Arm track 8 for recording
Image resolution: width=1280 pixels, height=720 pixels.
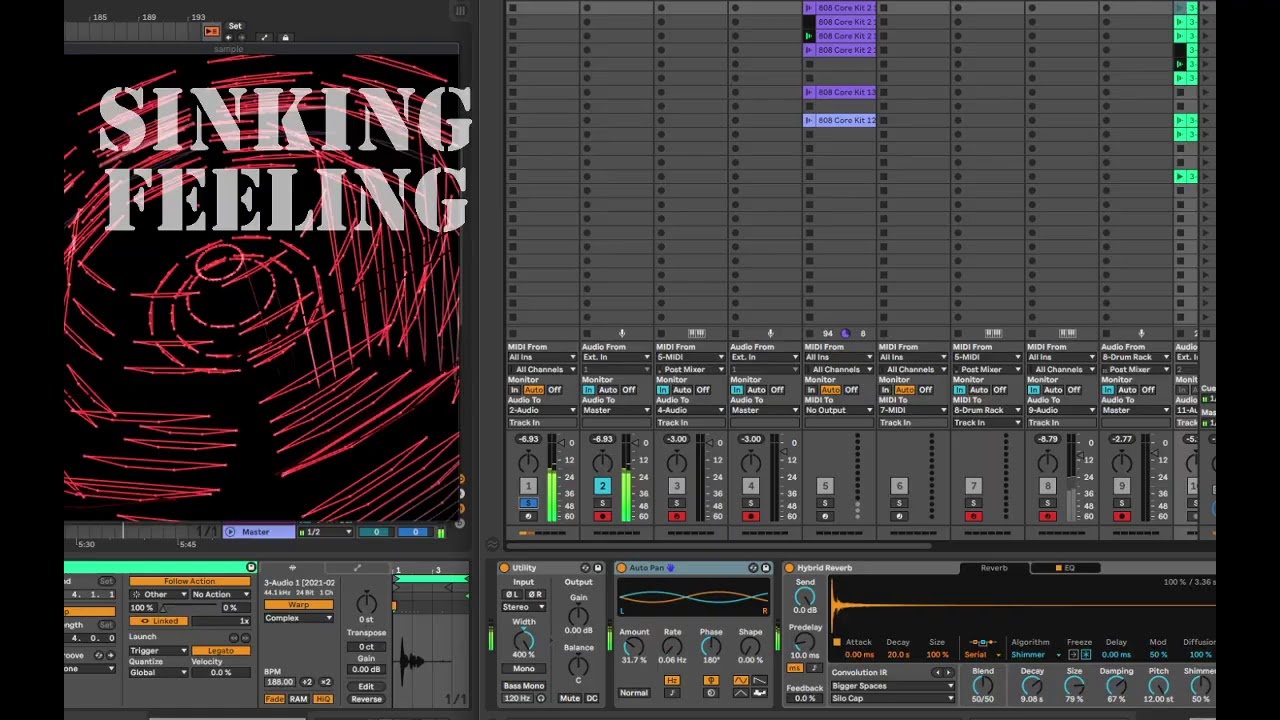pos(1047,516)
